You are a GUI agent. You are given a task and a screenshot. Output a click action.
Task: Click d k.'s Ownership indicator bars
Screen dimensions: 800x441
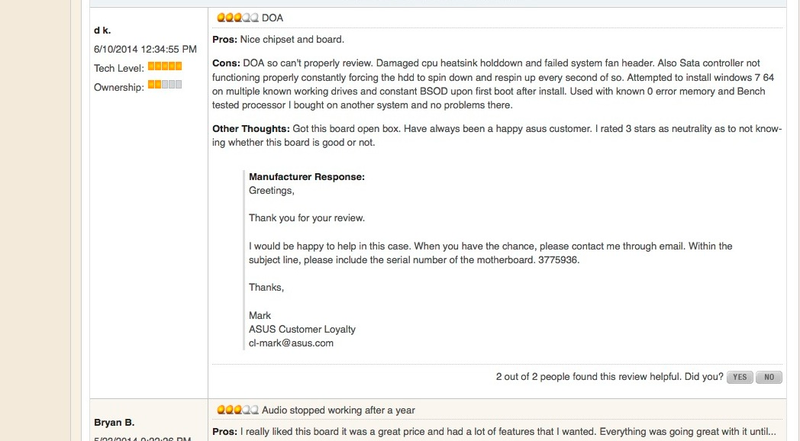coord(165,85)
